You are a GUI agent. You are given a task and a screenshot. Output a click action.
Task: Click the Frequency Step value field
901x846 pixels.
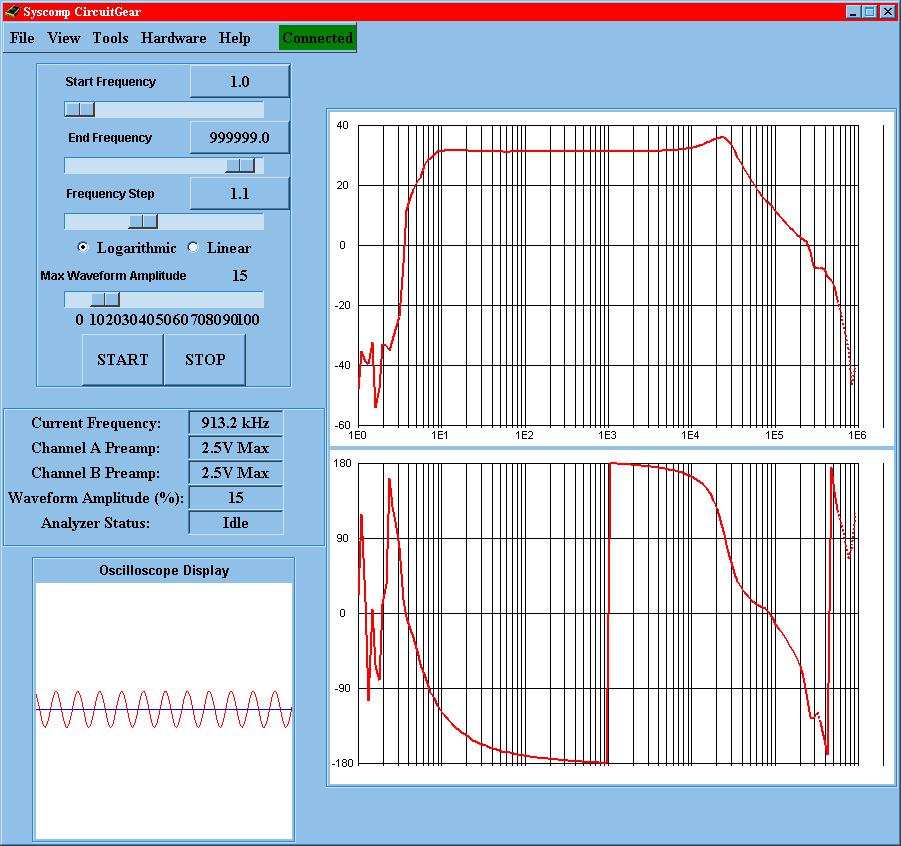(239, 194)
